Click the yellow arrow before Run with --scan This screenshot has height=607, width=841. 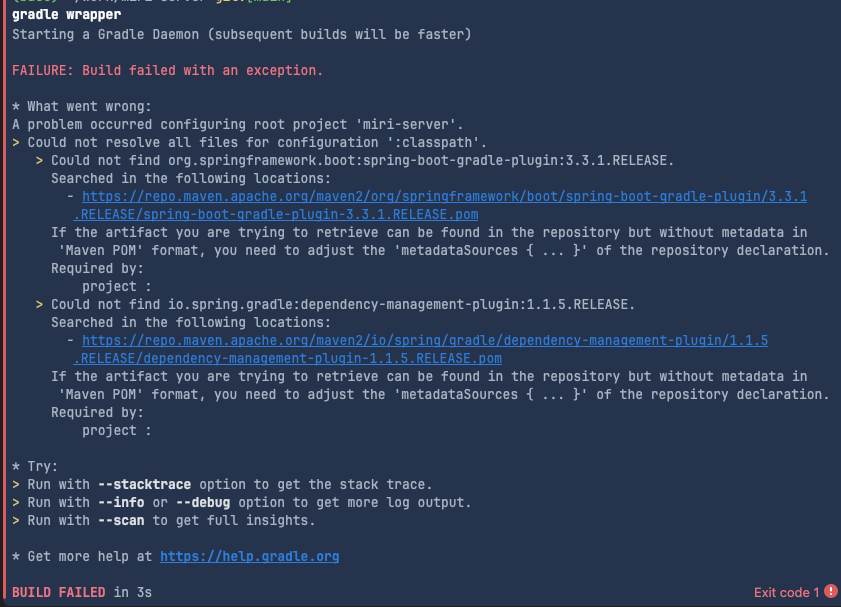pyautogui.click(x=16, y=521)
